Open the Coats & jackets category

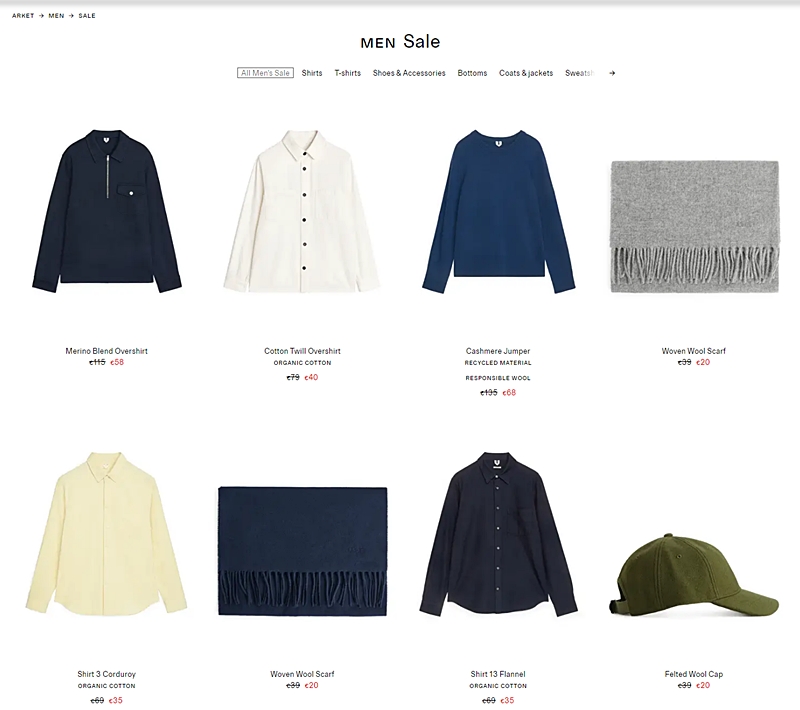click(526, 73)
